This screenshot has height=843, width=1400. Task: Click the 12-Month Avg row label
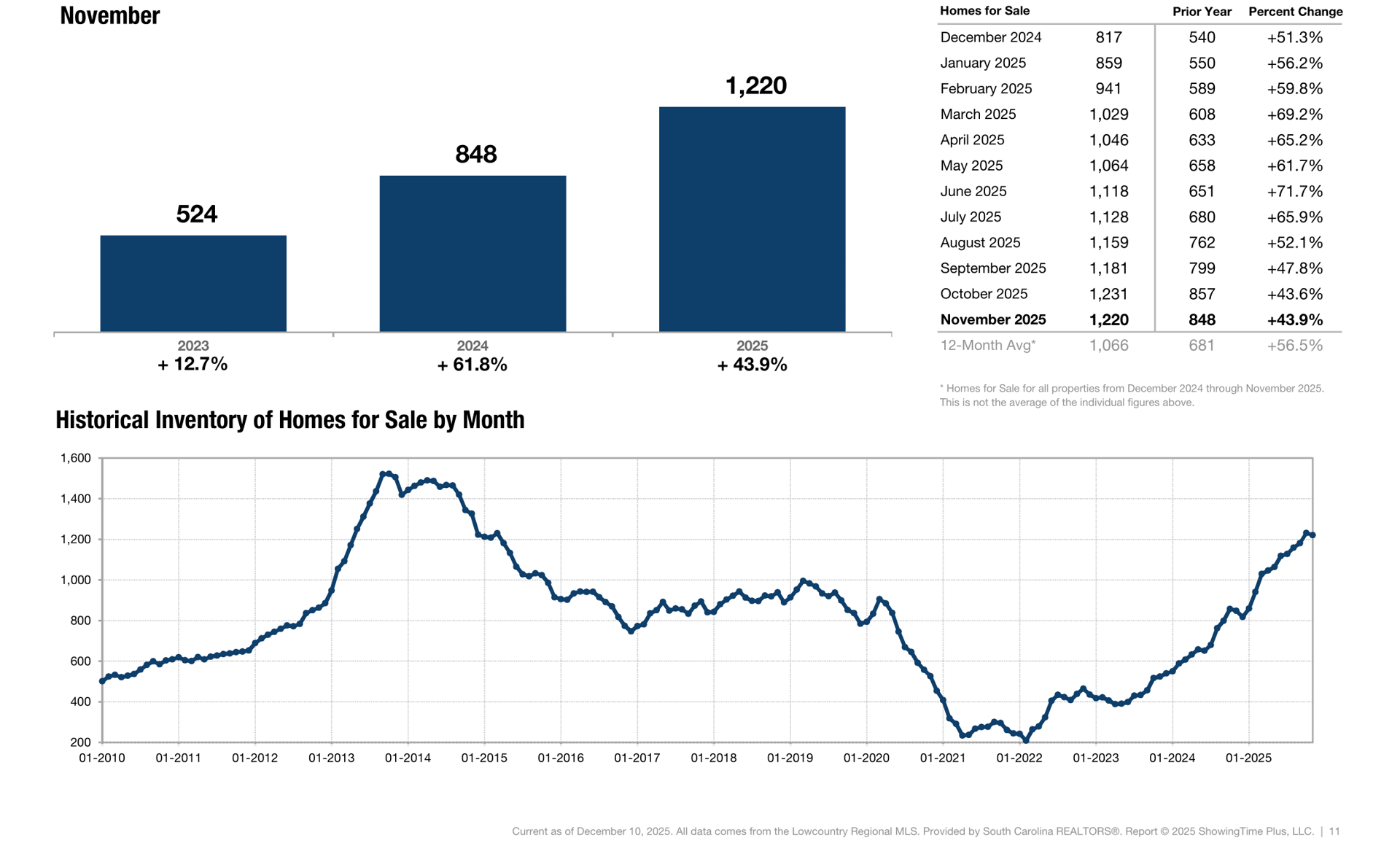[x=987, y=346]
